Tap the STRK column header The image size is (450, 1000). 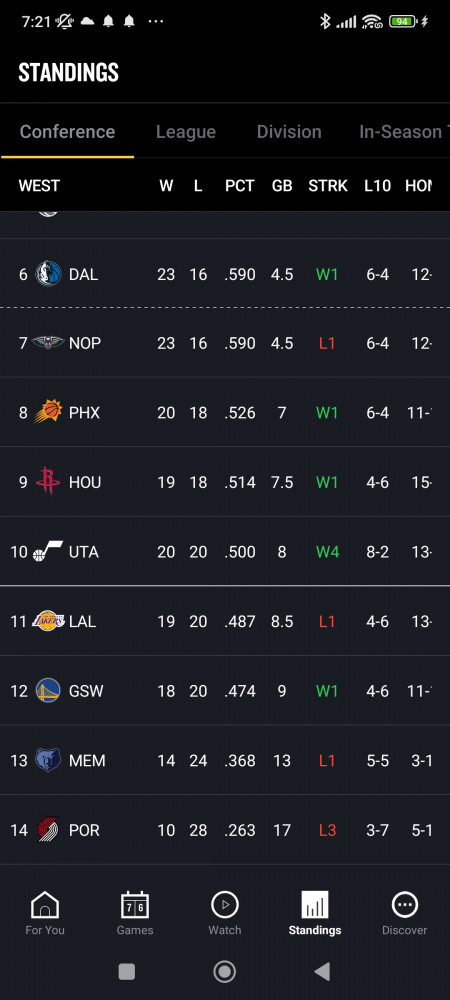[x=328, y=186]
